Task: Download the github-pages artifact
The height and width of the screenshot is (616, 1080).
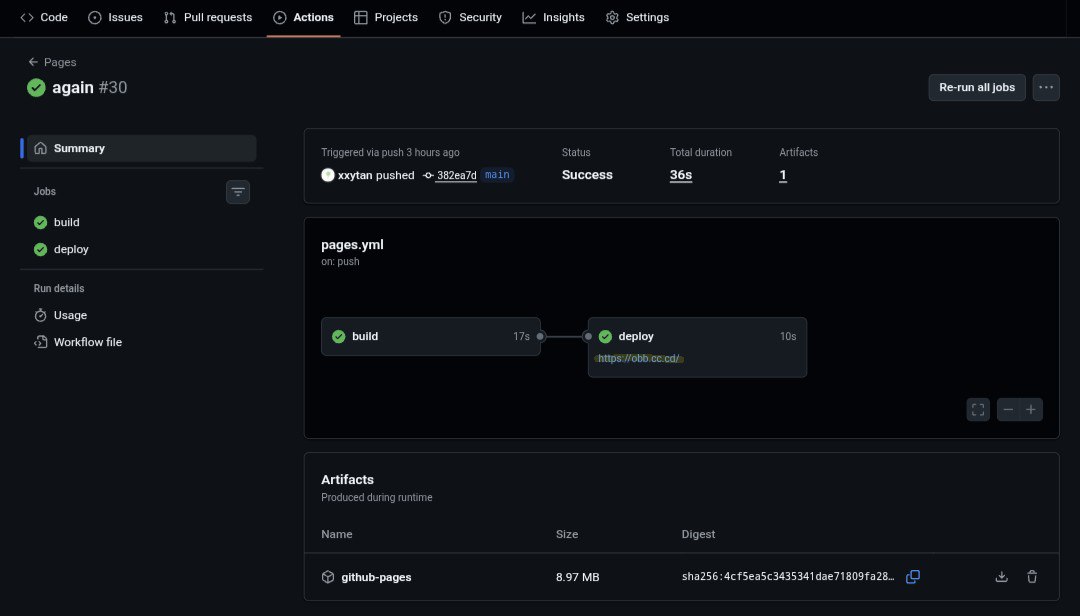Action: pyautogui.click(x=1001, y=577)
